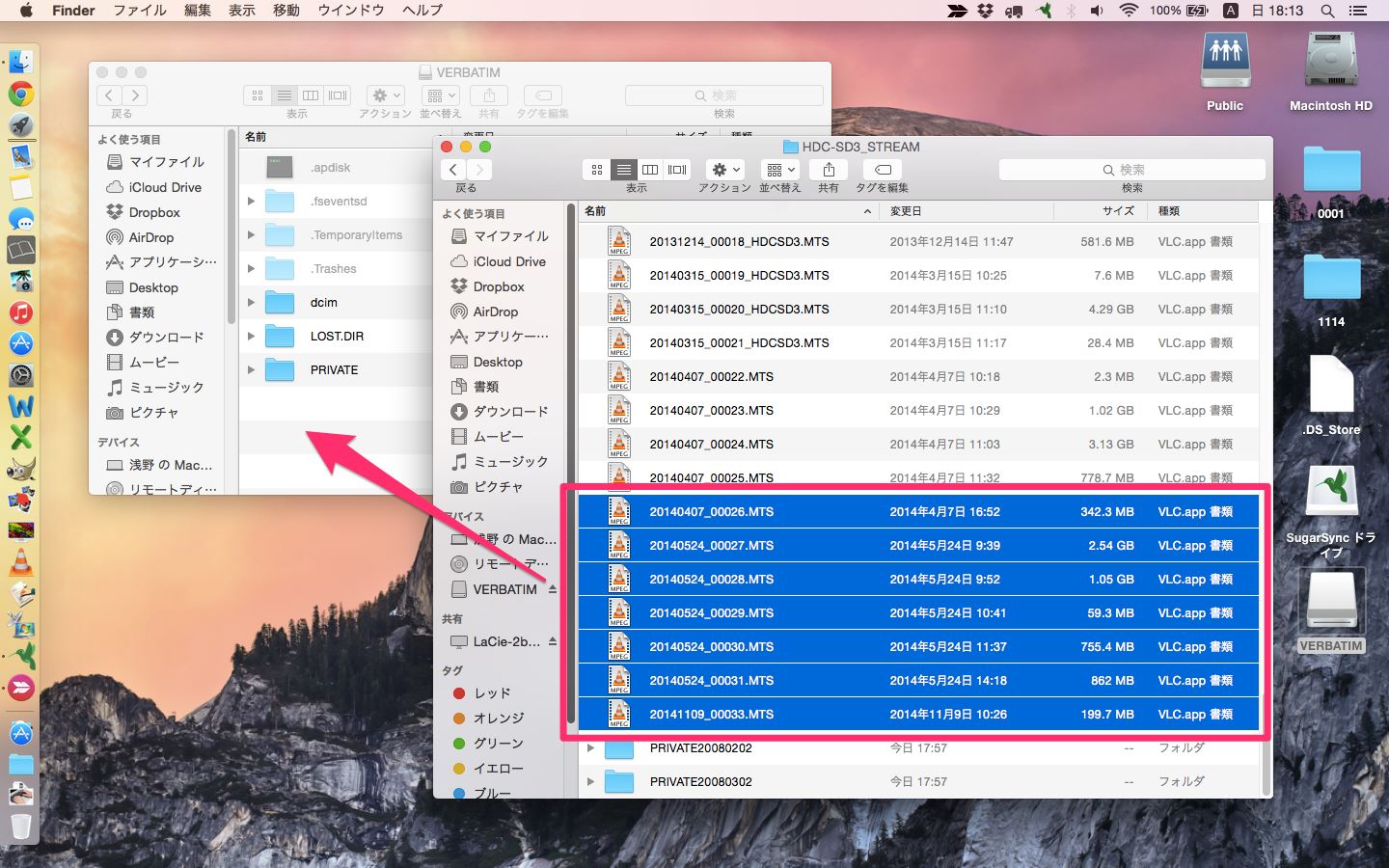Open Spotlight search in menu bar
This screenshot has height=868, width=1389.
pyautogui.click(x=1327, y=11)
